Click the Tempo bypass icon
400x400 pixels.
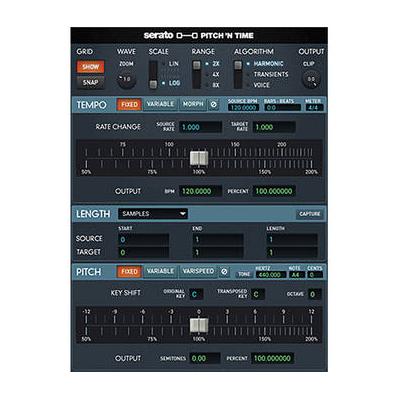click(214, 105)
